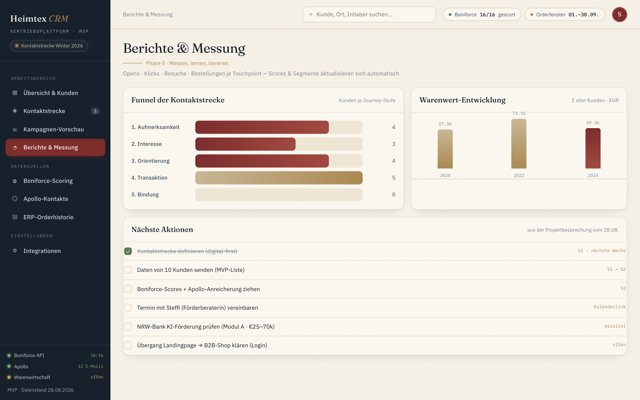Image resolution: width=640 pixels, height=400 pixels.
Task: Uncheck Kontaktstrecke definieren (digital-first)
Action: pos(128,251)
